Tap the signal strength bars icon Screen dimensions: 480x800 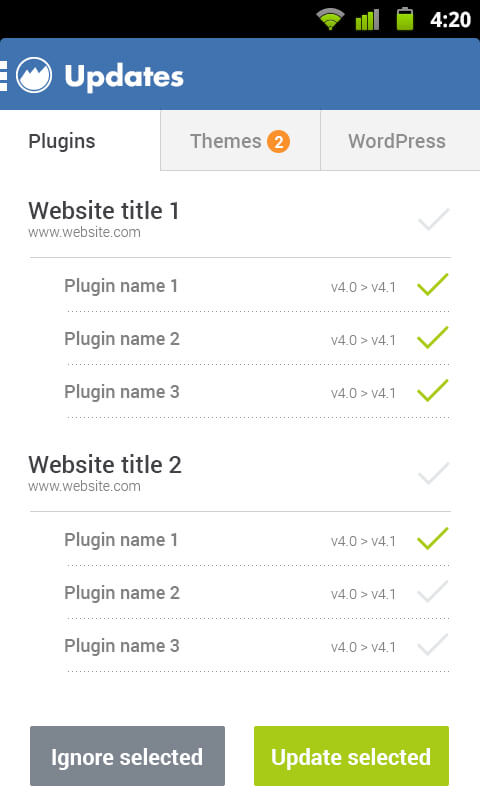367,20
